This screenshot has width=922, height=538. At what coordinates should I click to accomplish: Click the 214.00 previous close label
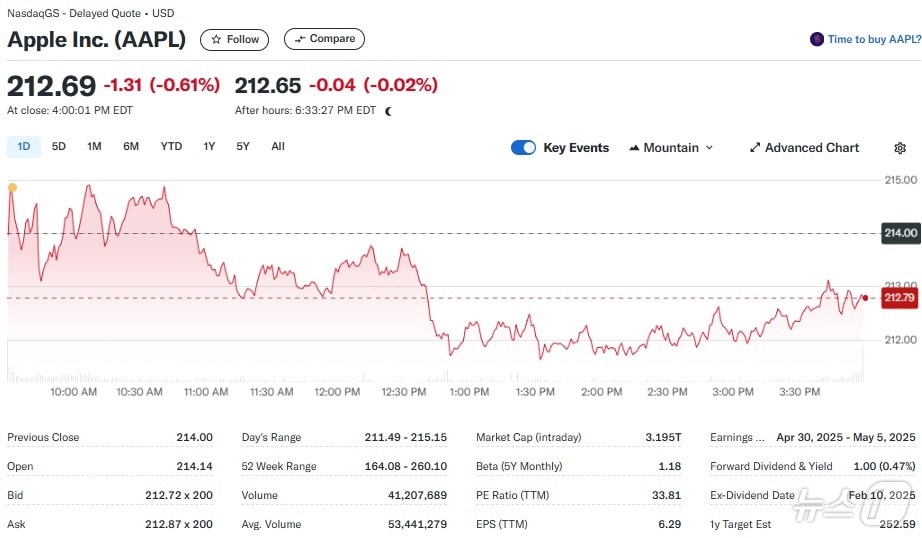tap(899, 233)
